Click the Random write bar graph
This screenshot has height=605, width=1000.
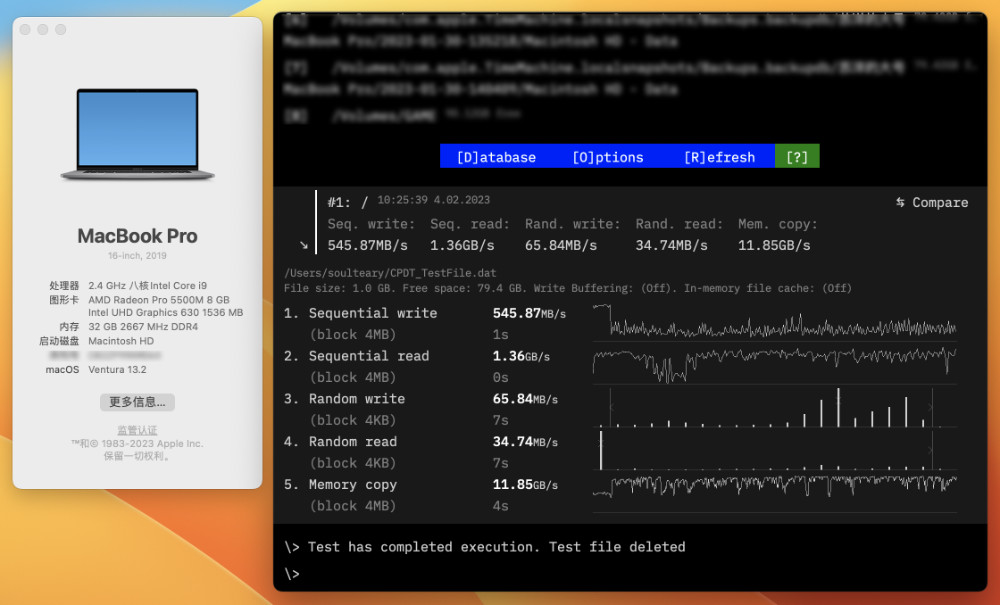coord(774,407)
